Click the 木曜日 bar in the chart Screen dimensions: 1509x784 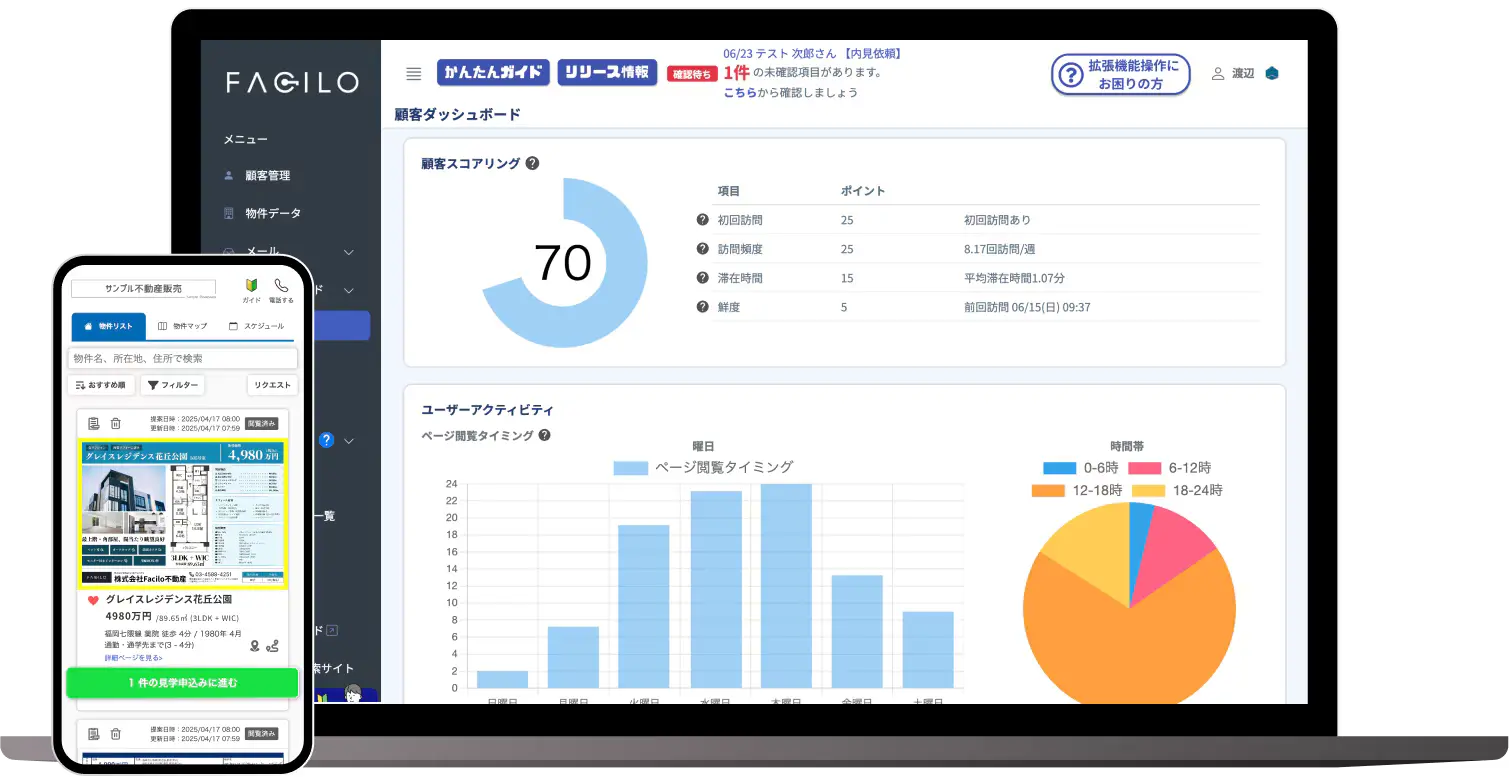tap(785, 585)
